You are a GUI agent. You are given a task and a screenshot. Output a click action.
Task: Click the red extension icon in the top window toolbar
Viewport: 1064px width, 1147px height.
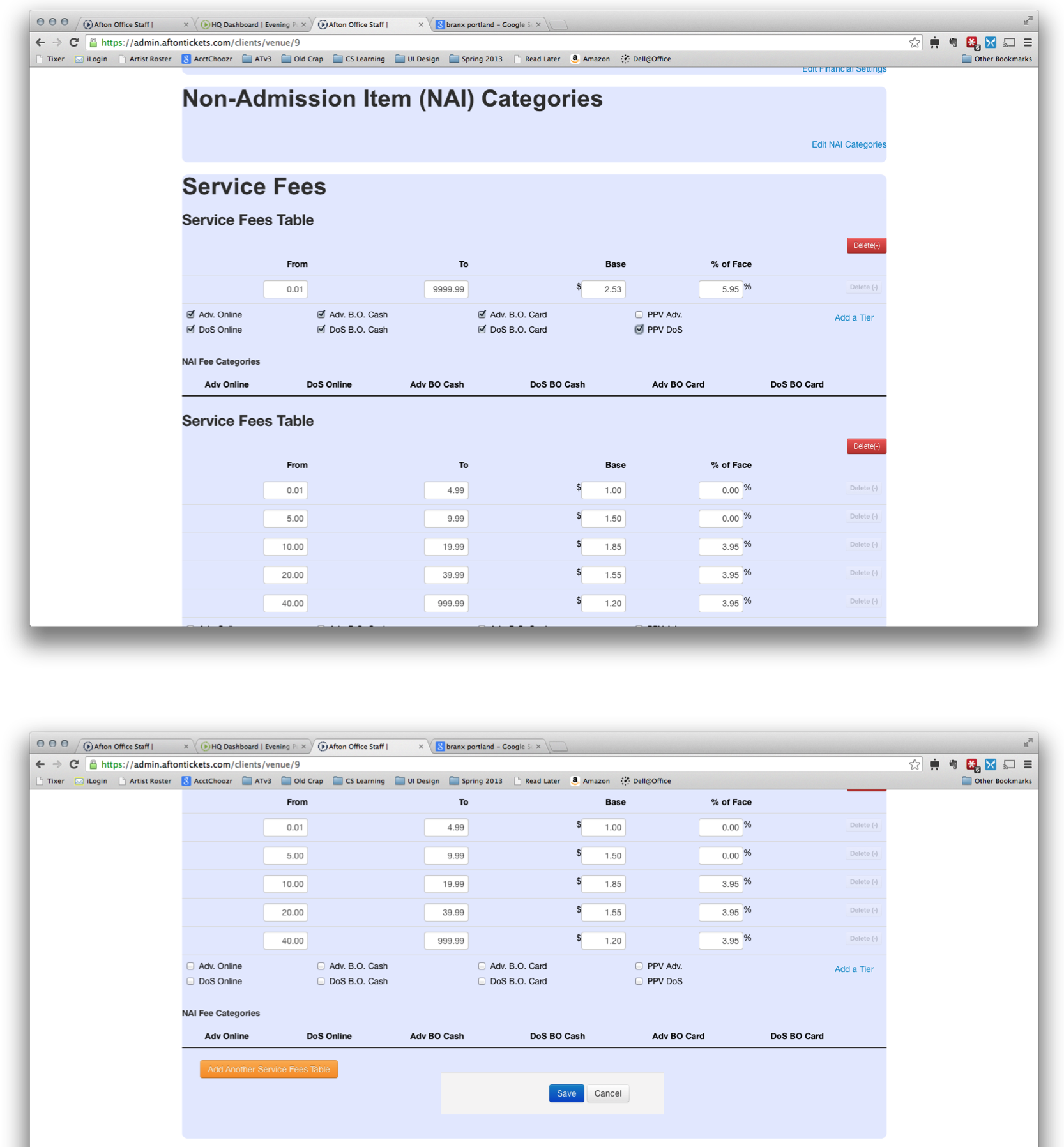coord(972,42)
